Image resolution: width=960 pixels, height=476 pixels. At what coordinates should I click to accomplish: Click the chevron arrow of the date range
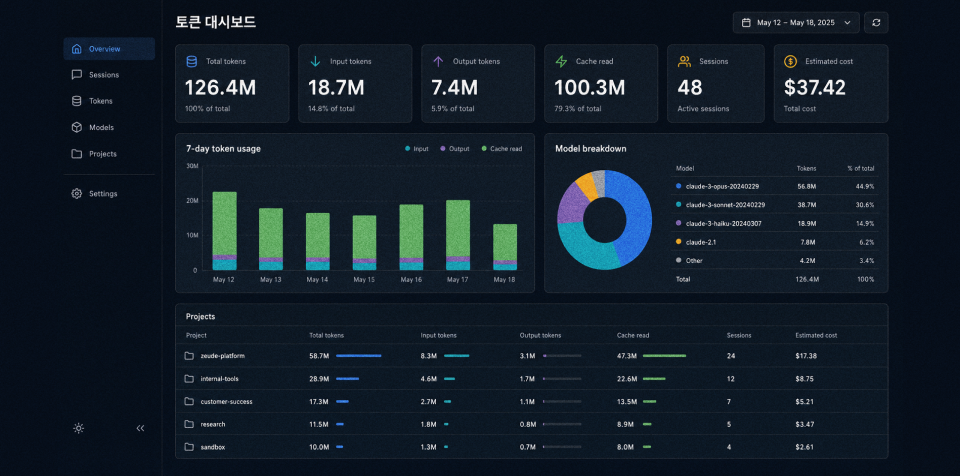[847, 23]
